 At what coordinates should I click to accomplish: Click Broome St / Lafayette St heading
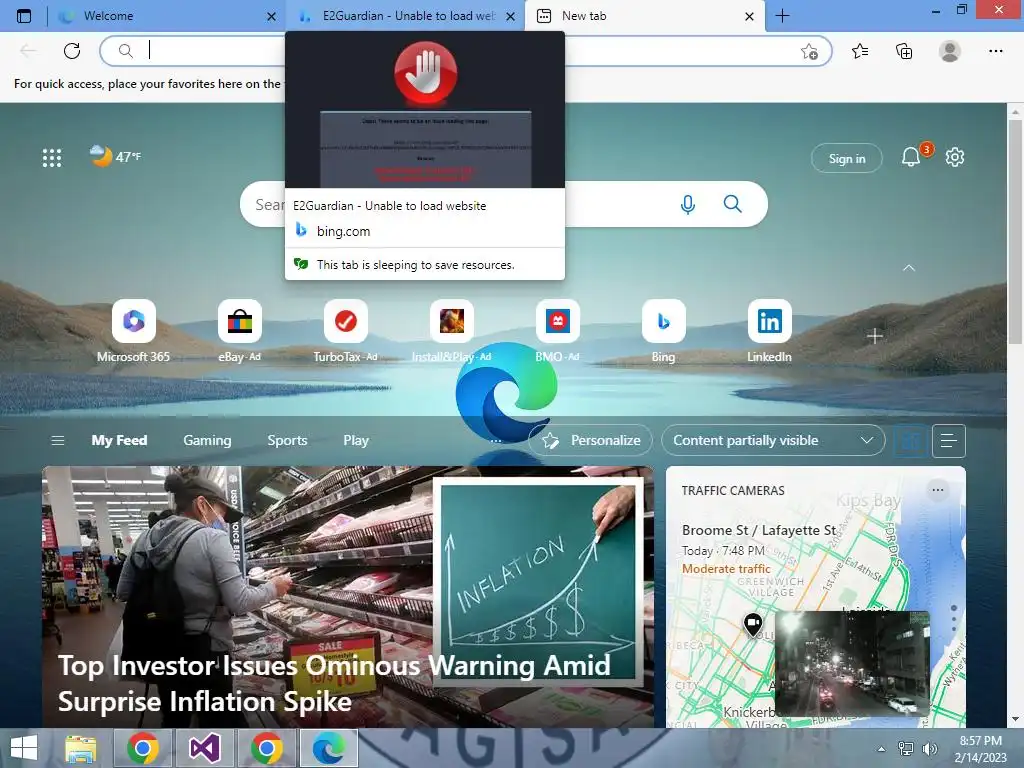[x=759, y=530]
